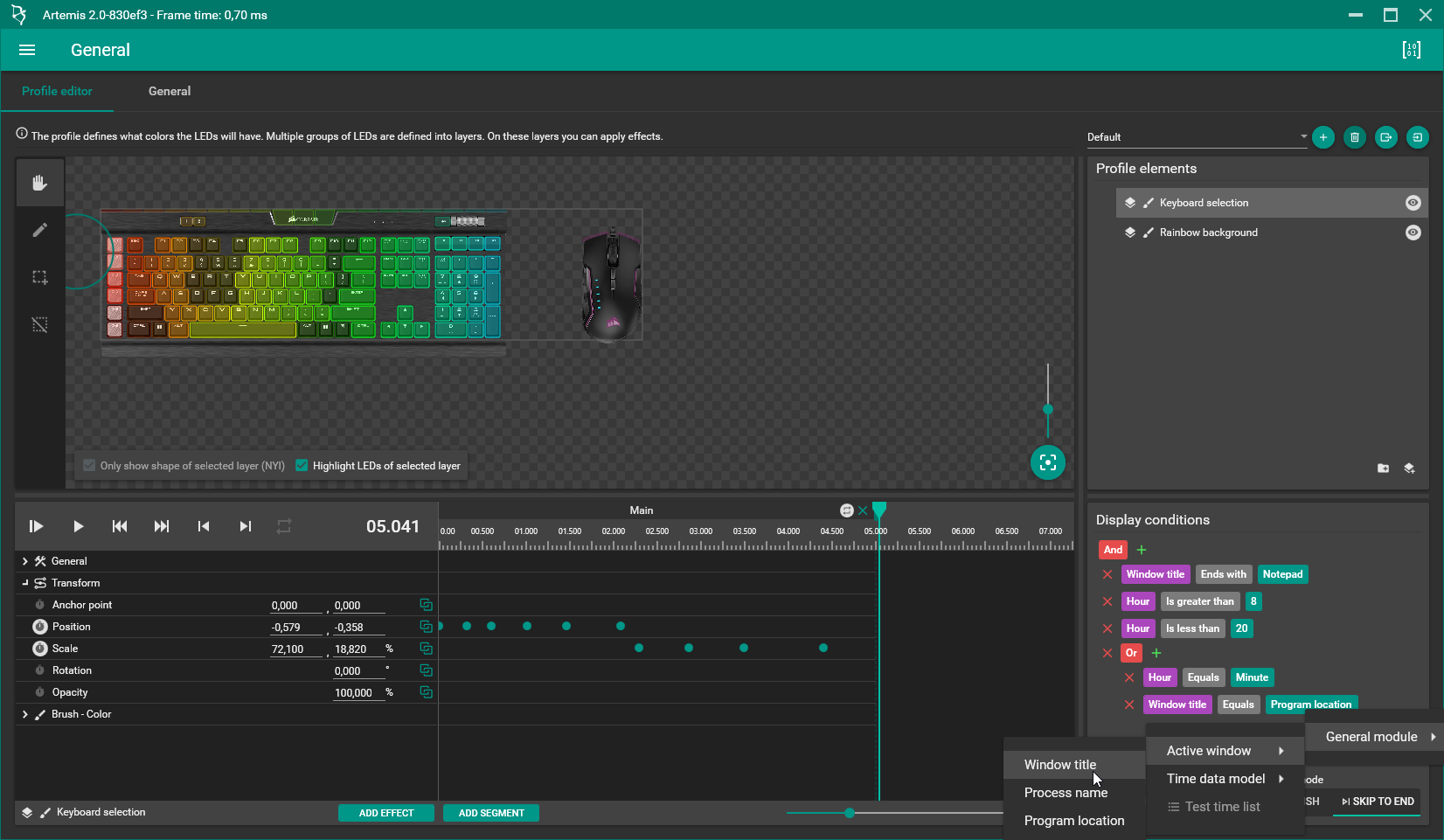This screenshot has height=840, width=1444.
Task: Choose the selection rectangle tool
Action: coord(39,277)
